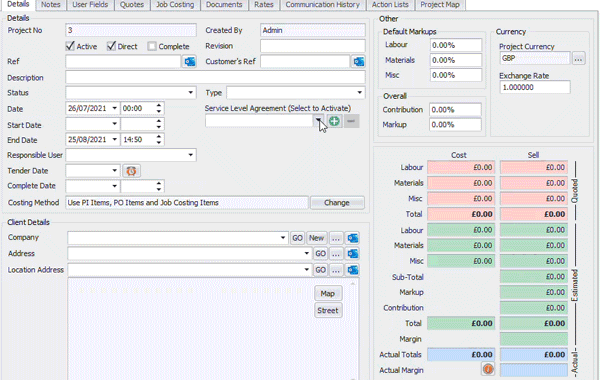
Task: Expand the Service Level Agreement dropdown
Action: (x=318, y=121)
